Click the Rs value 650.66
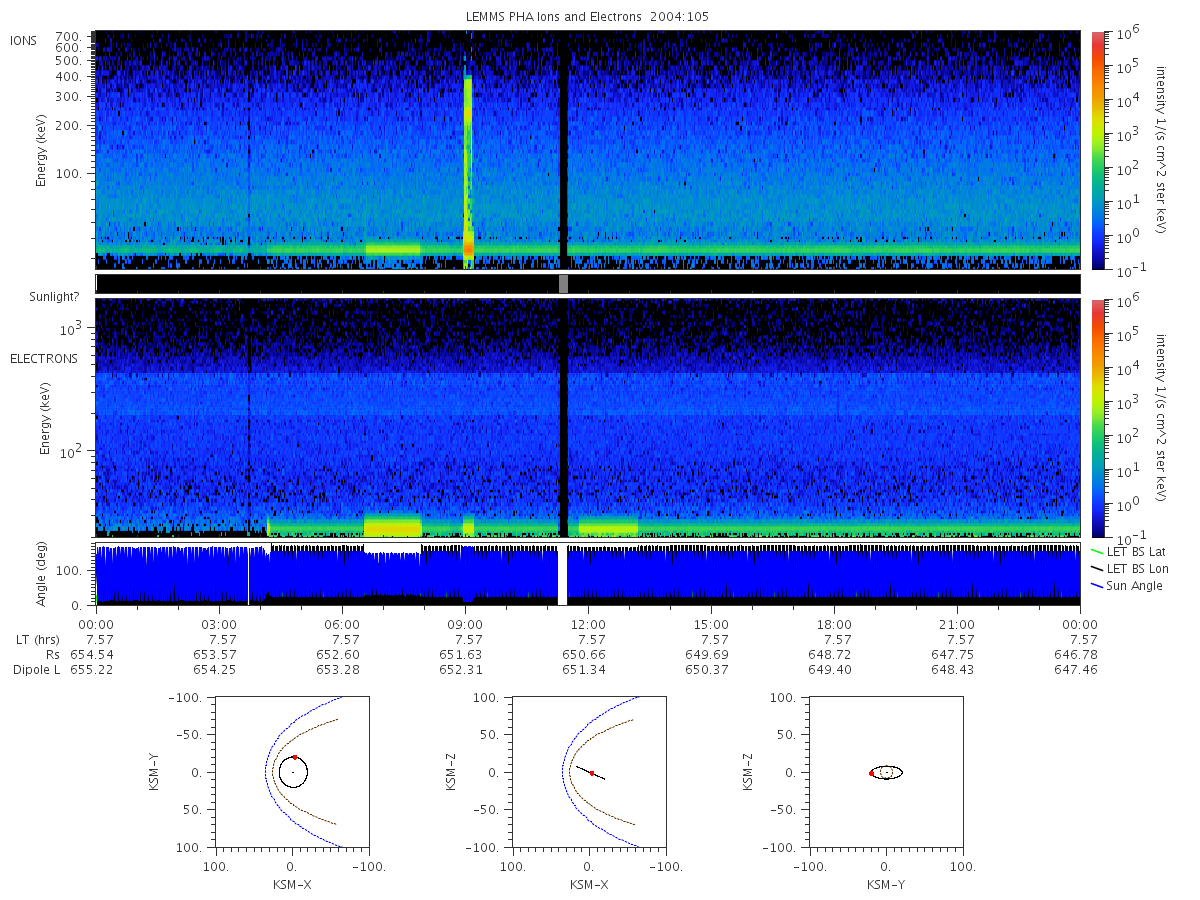 coord(583,654)
